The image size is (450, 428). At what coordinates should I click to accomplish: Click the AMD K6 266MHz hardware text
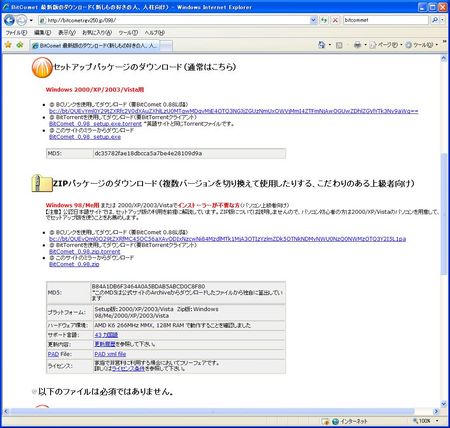tap(173, 325)
